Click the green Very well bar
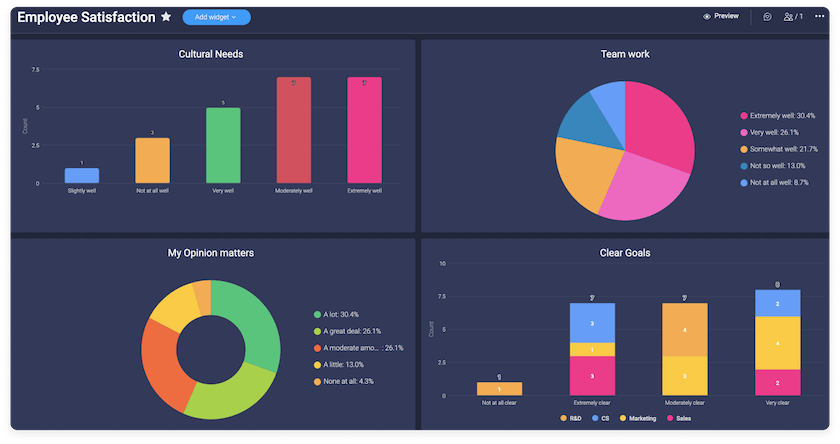This screenshot has width=840, height=444. [x=224, y=145]
